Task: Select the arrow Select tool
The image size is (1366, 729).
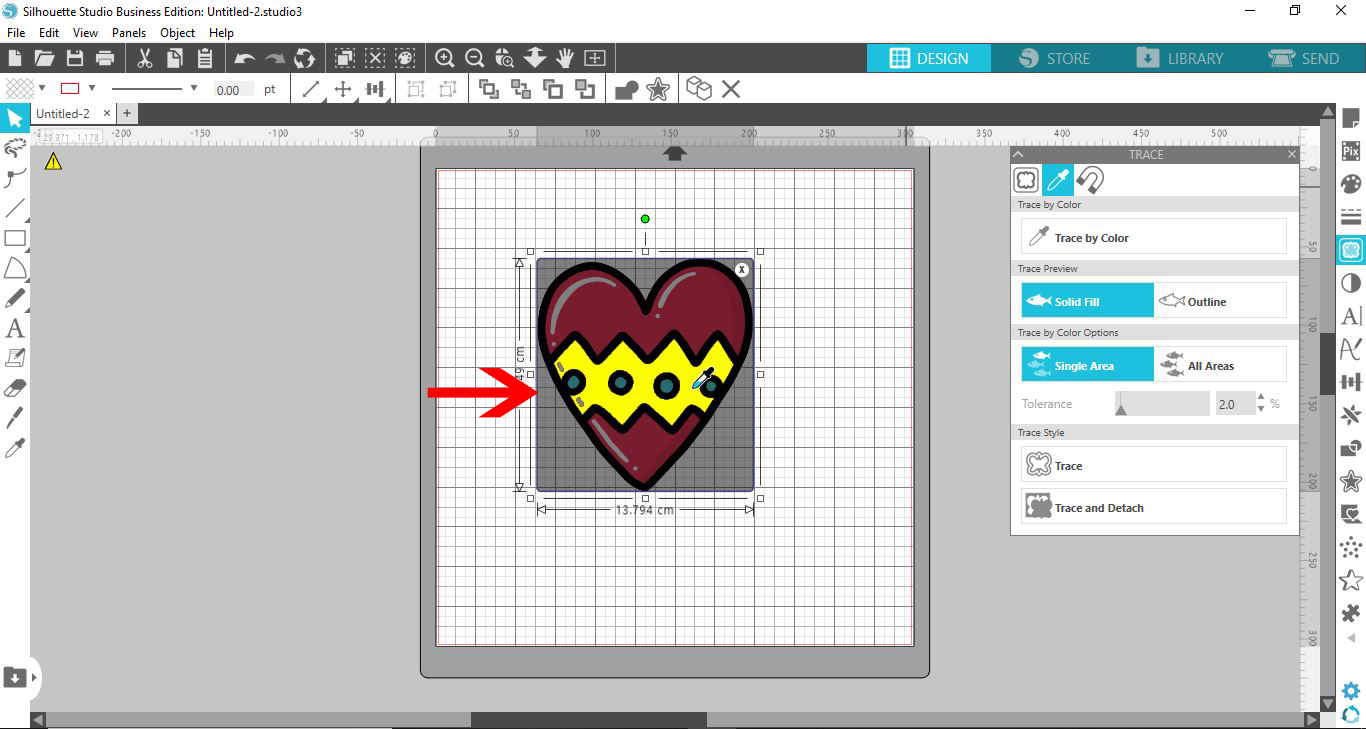Action: click(x=15, y=119)
